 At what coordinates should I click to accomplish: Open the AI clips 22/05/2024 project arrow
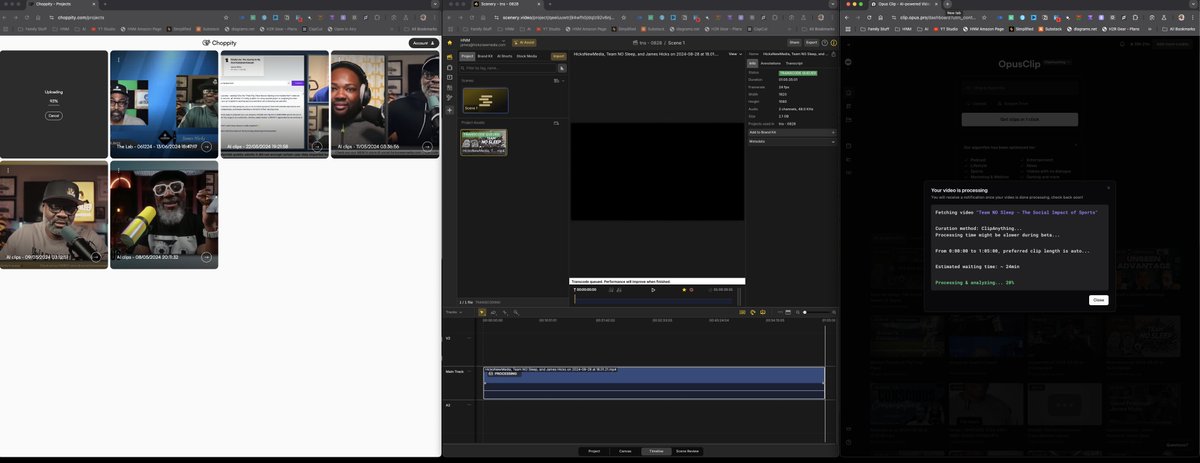pyautogui.click(x=317, y=146)
